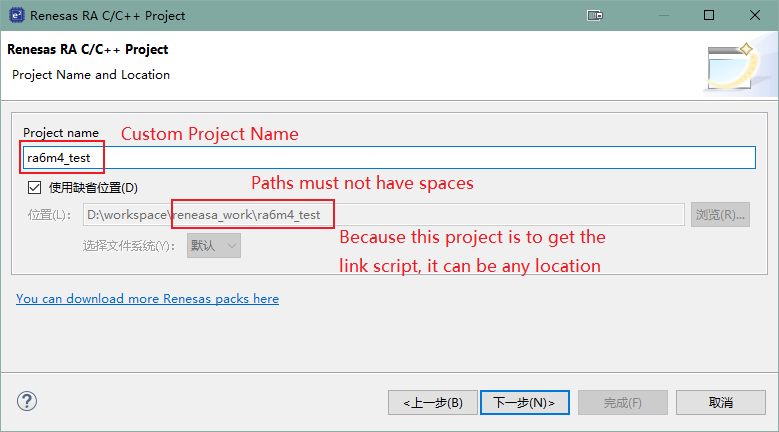The height and width of the screenshot is (432, 779).
Task: Cancel the wizard with 取消 button
Action: click(x=720, y=402)
